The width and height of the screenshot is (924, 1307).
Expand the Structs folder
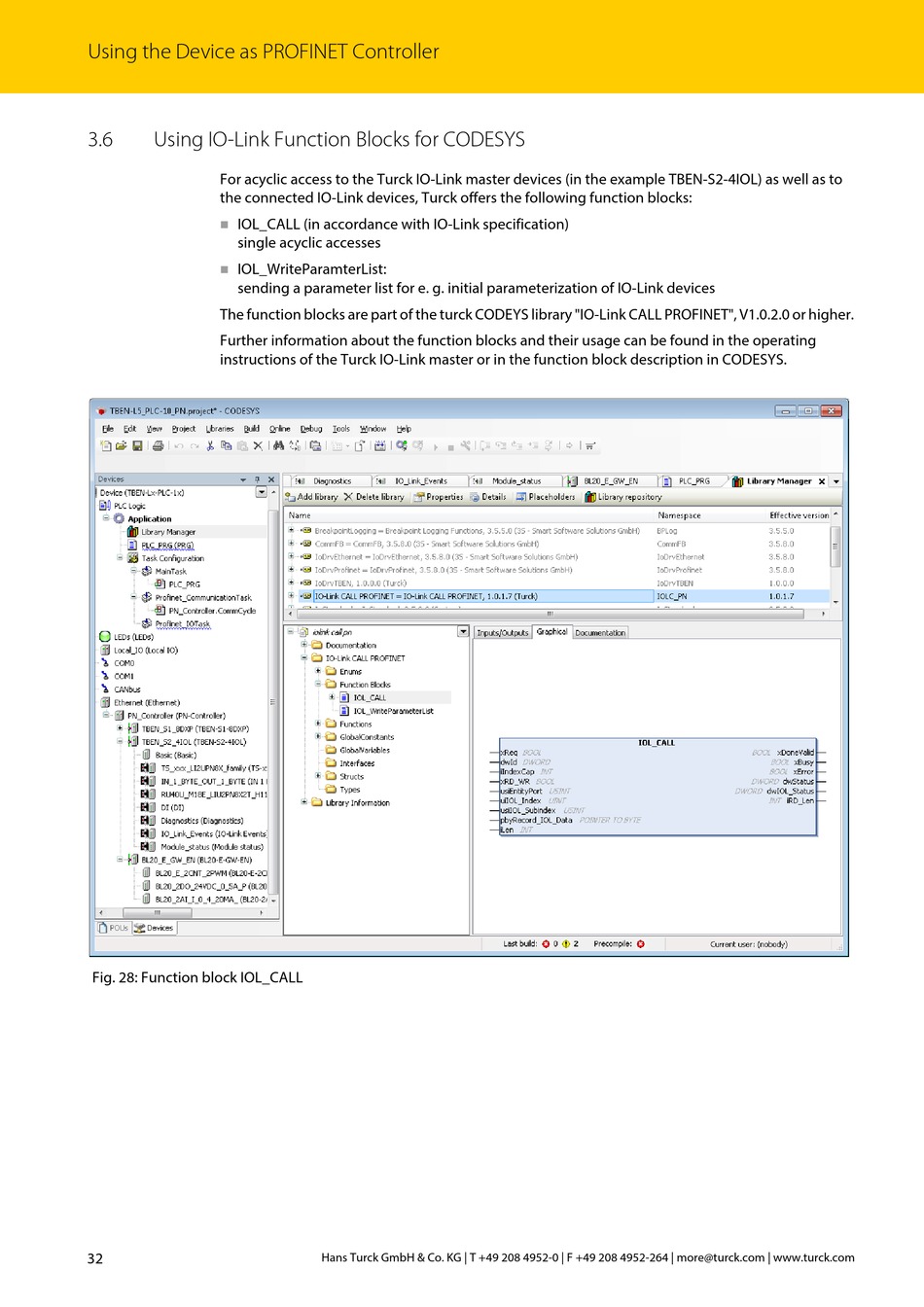pos(318,776)
